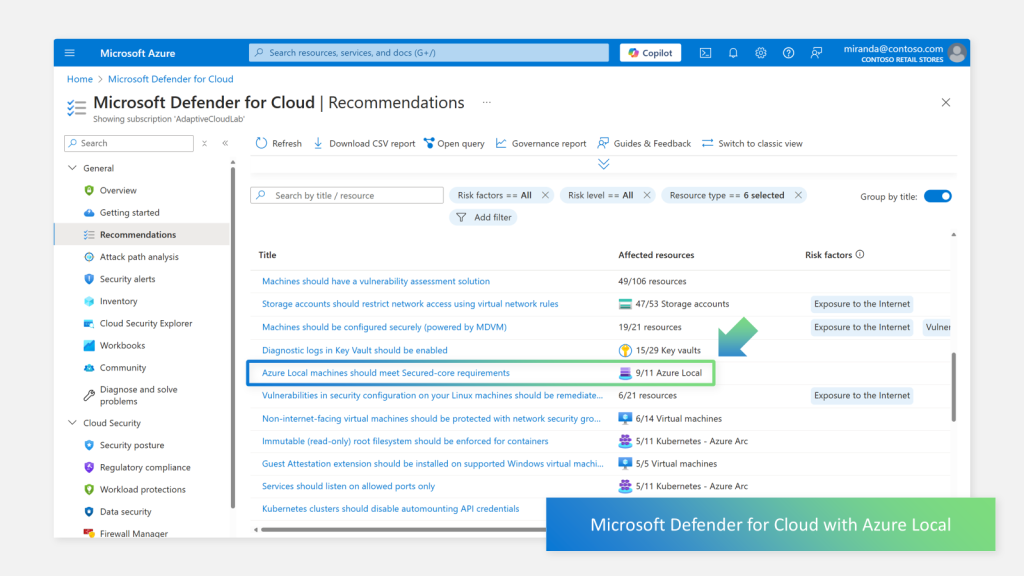
Task: Remove the Risk level filter
Action: point(647,195)
